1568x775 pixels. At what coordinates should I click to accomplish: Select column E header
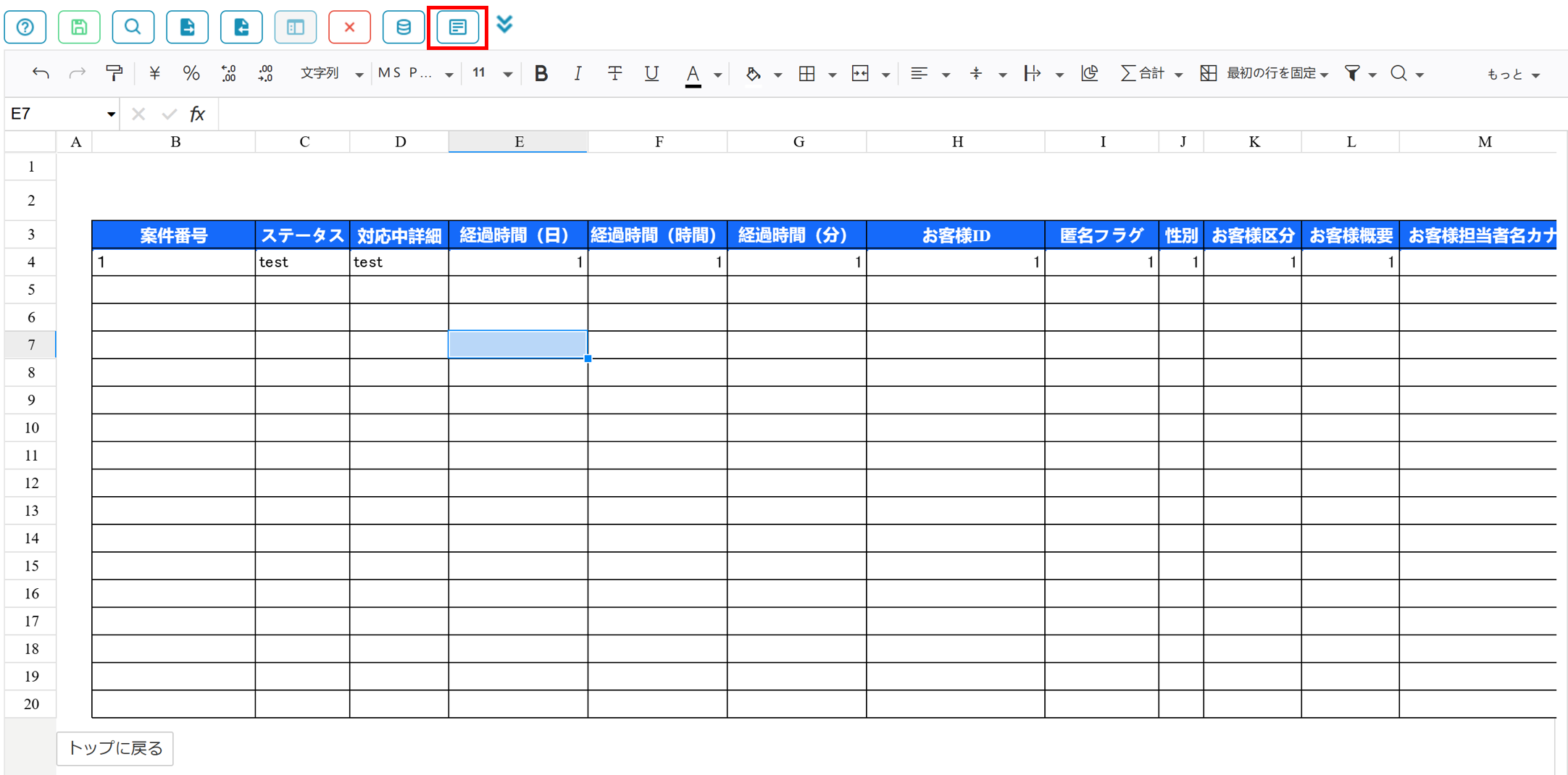pos(518,142)
